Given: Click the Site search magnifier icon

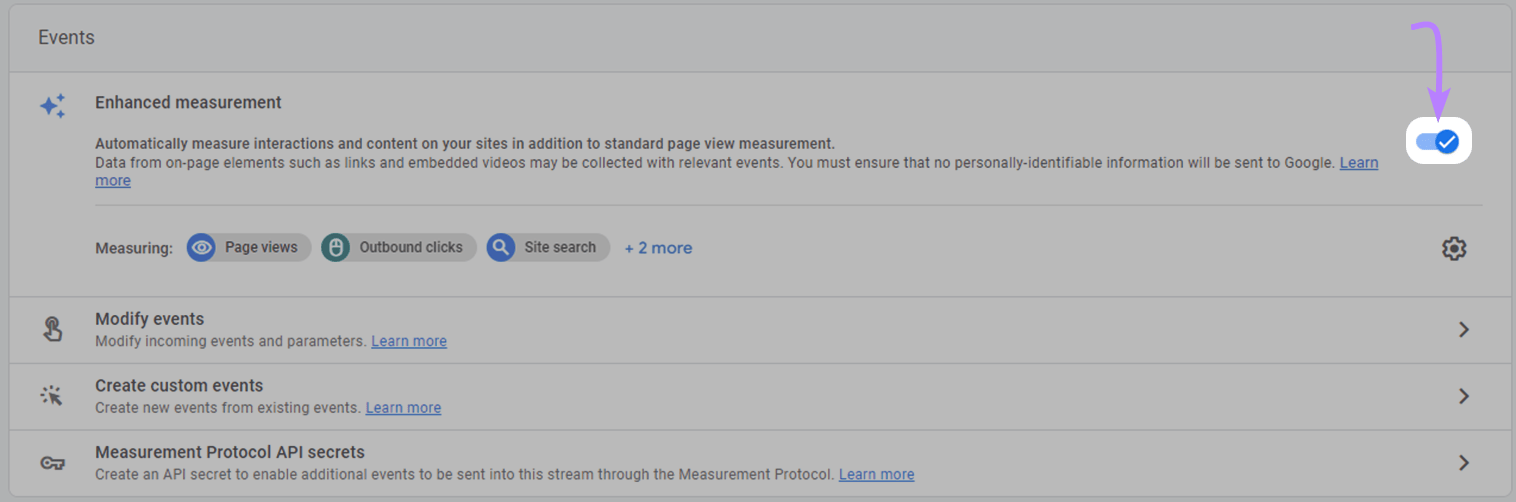Looking at the screenshot, I should click(501, 248).
